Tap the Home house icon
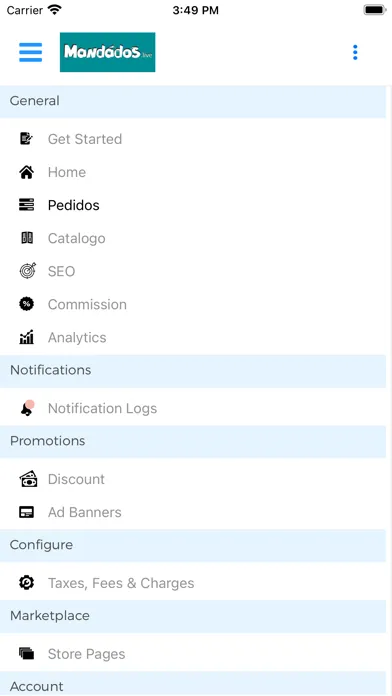The width and height of the screenshot is (392, 696). pyautogui.click(x=27, y=172)
